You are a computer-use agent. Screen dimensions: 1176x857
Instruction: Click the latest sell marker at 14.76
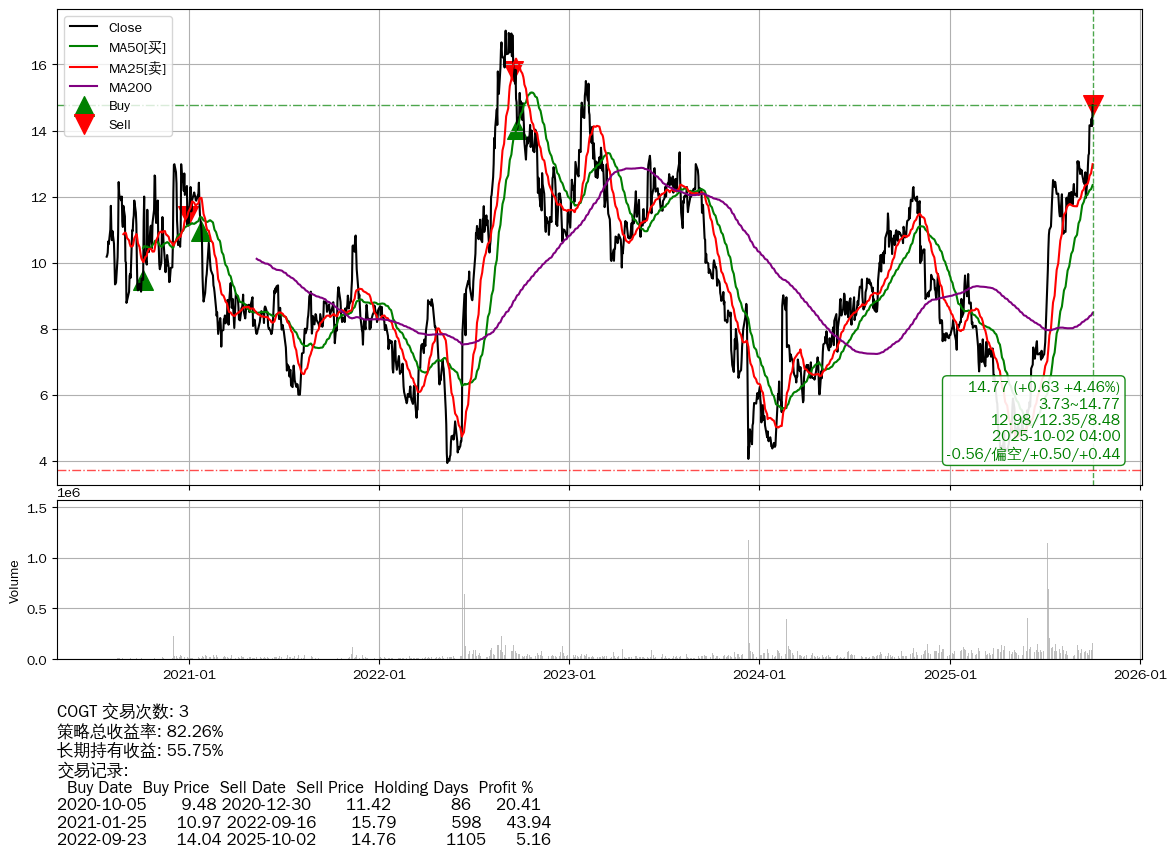1093,105
